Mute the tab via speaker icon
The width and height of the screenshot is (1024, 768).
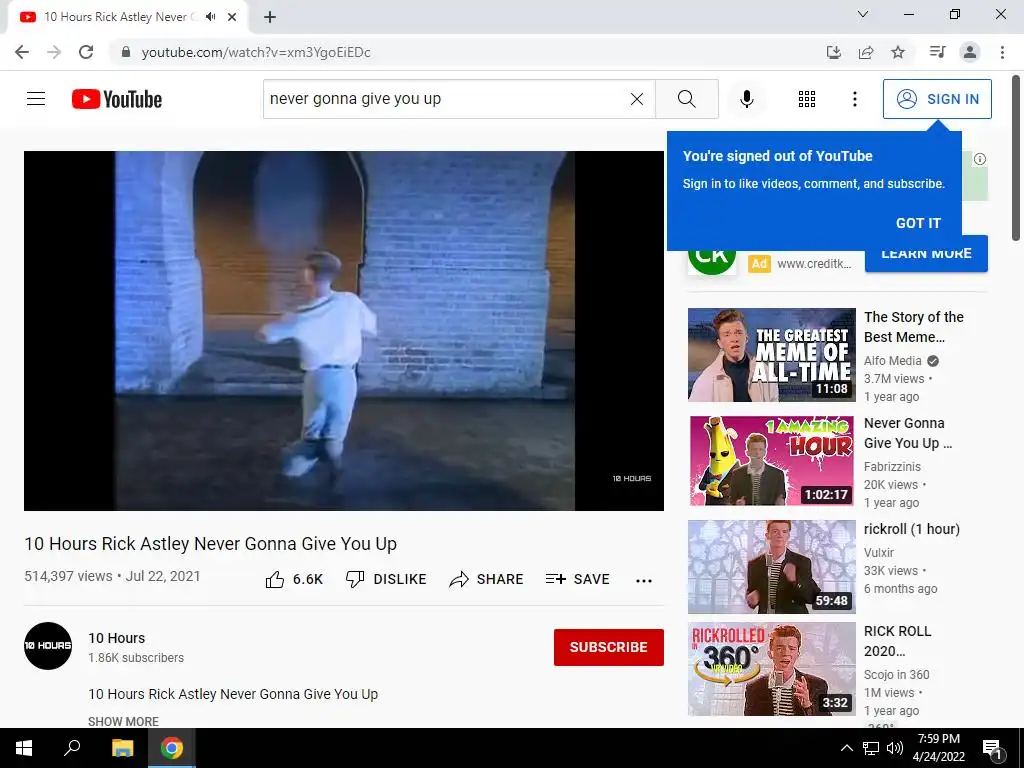[210, 17]
